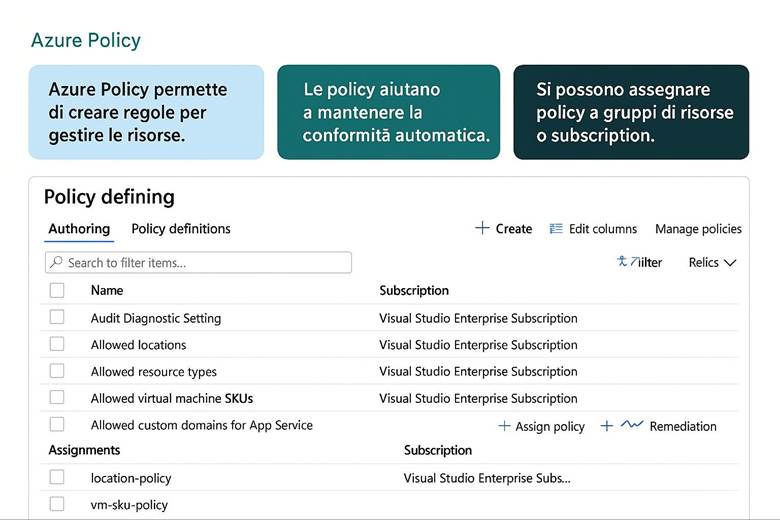The width and height of the screenshot is (780, 520).
Task: Switch to the Authoring tab
Action: [79, 229]
